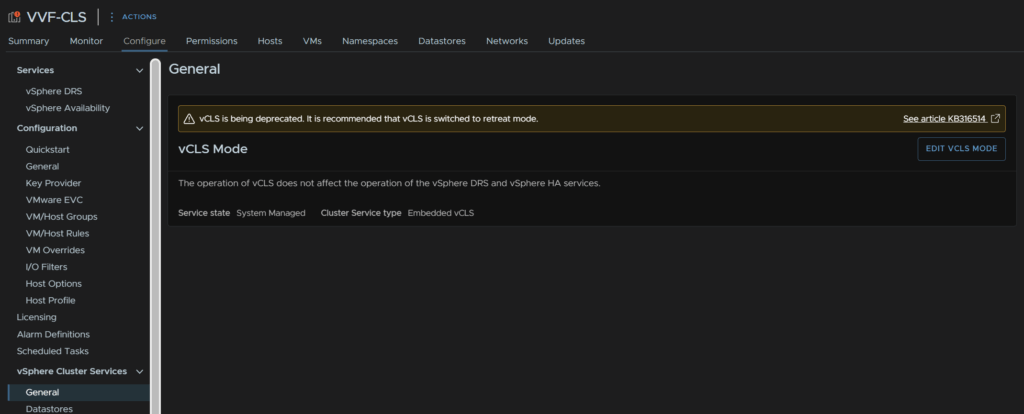Open the Actions kebab menu icon
1024x414 pixels.
pyautogui.click(x=112, y=17)
